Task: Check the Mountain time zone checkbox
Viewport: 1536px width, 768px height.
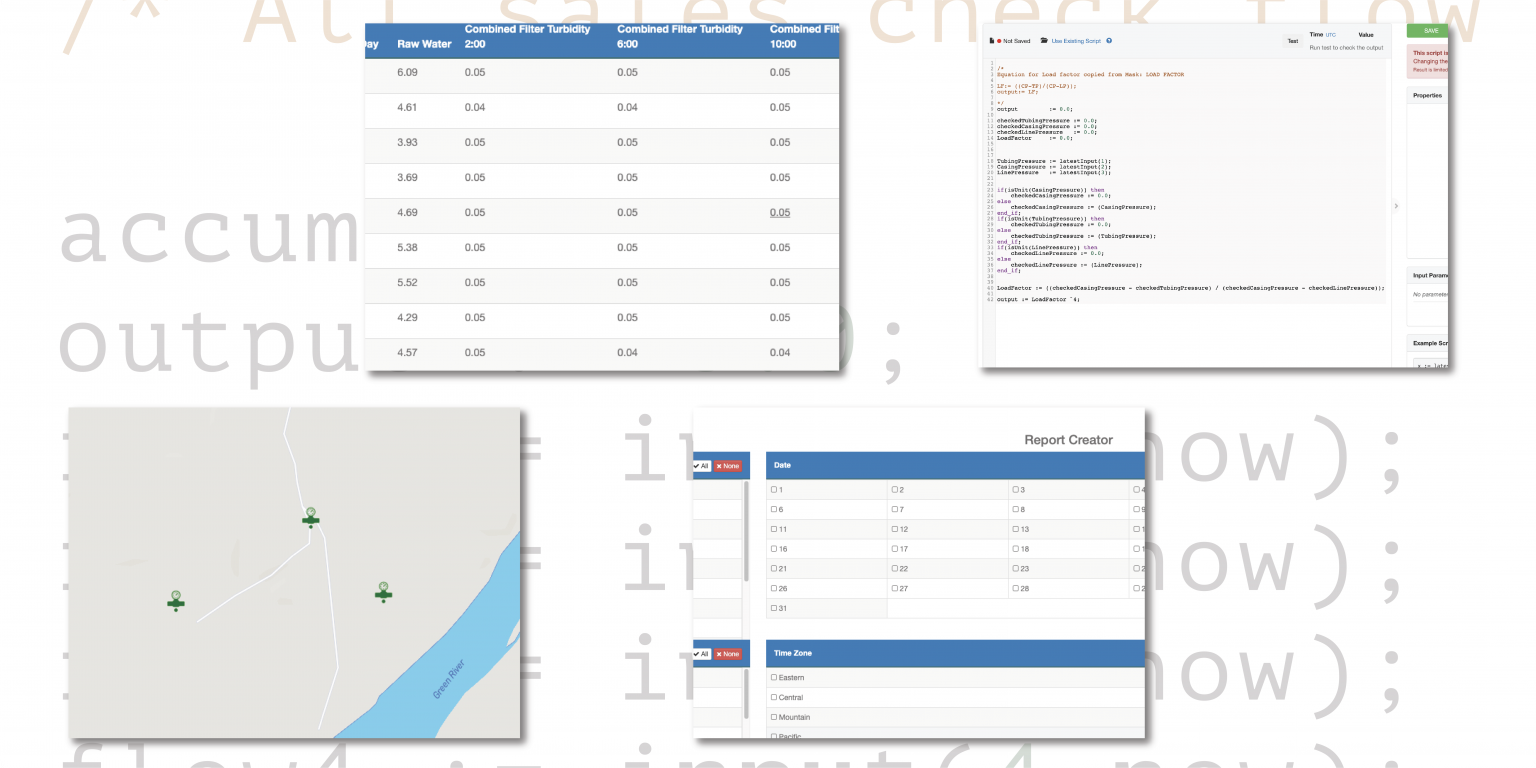Action: (772, 717)
